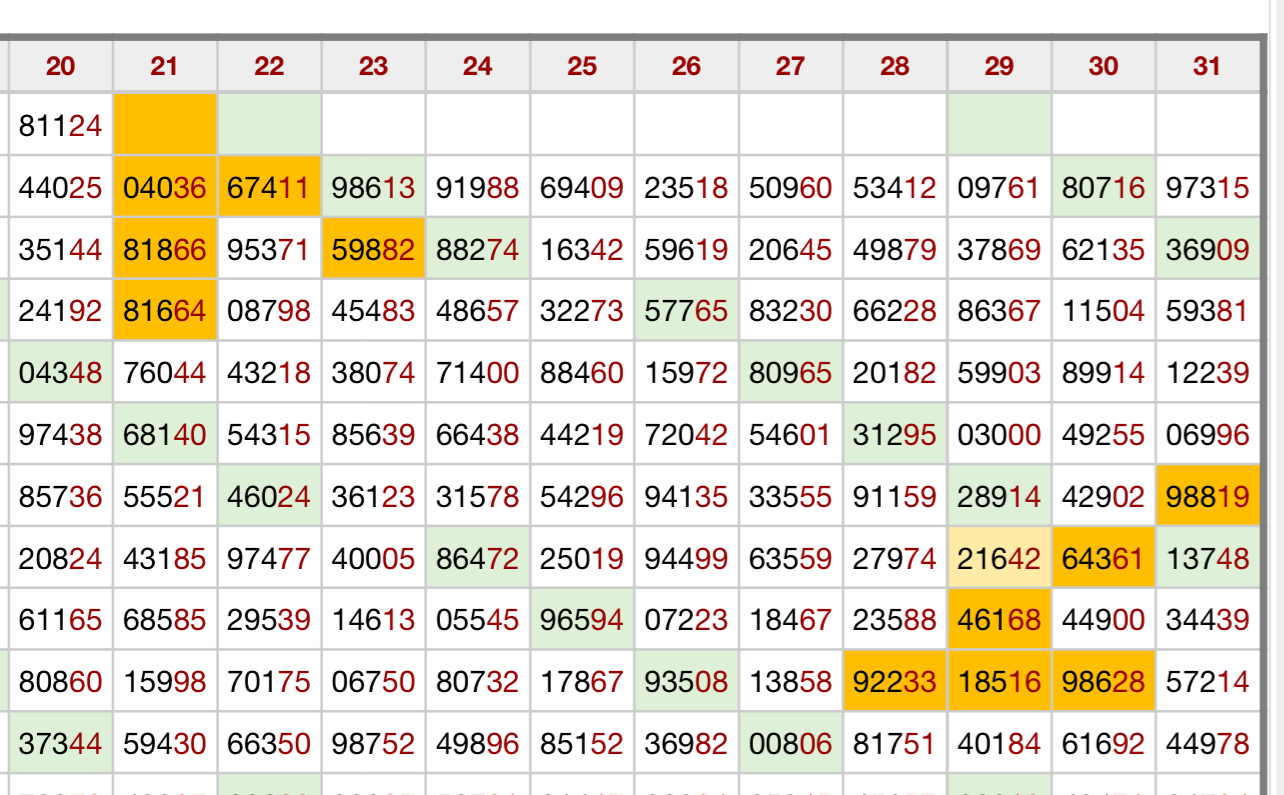Click cell 98628 in column 30
The height and width of the screenshot is (795, 1284).
1103,682
